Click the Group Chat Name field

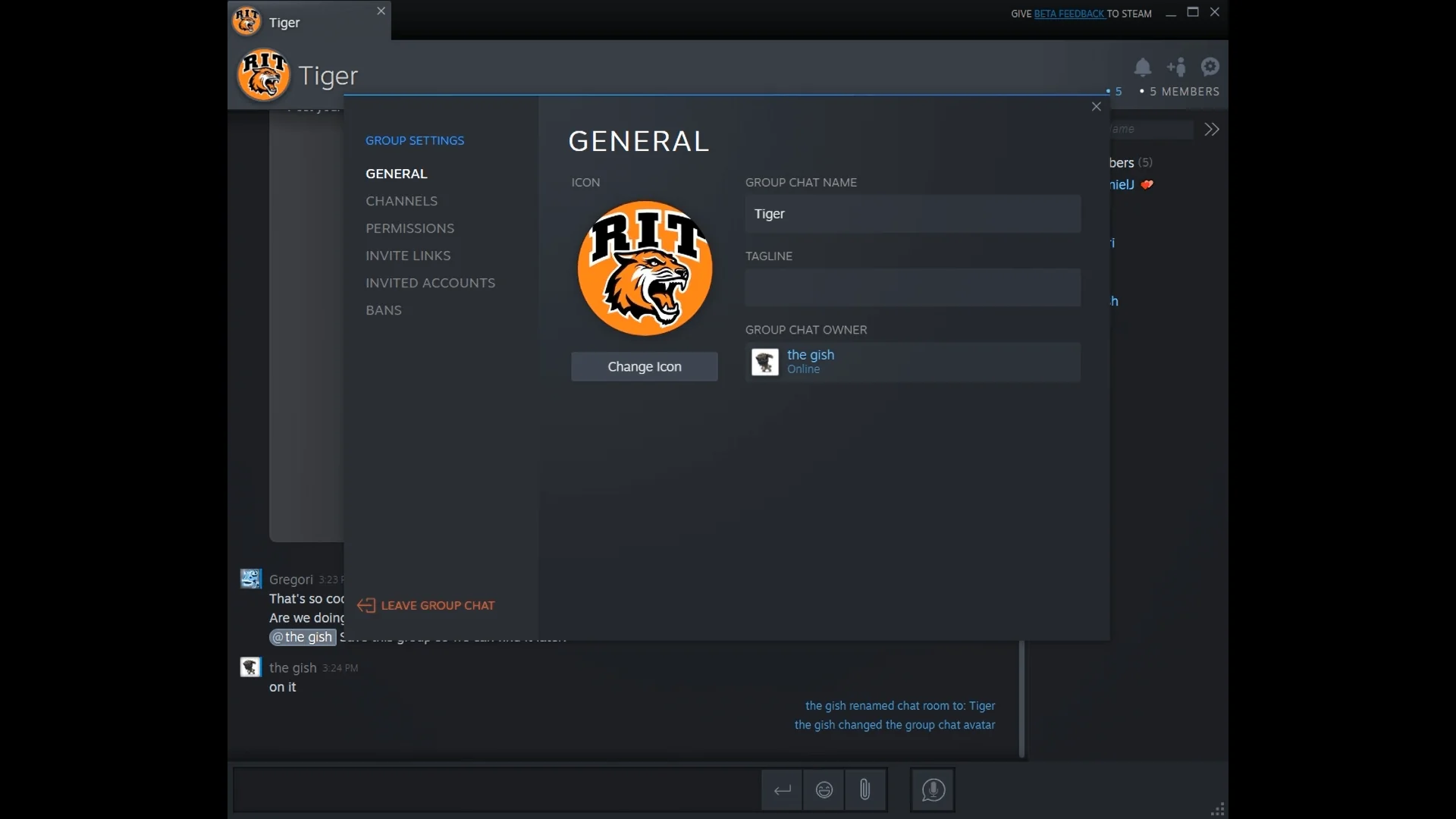pos(913,214)
